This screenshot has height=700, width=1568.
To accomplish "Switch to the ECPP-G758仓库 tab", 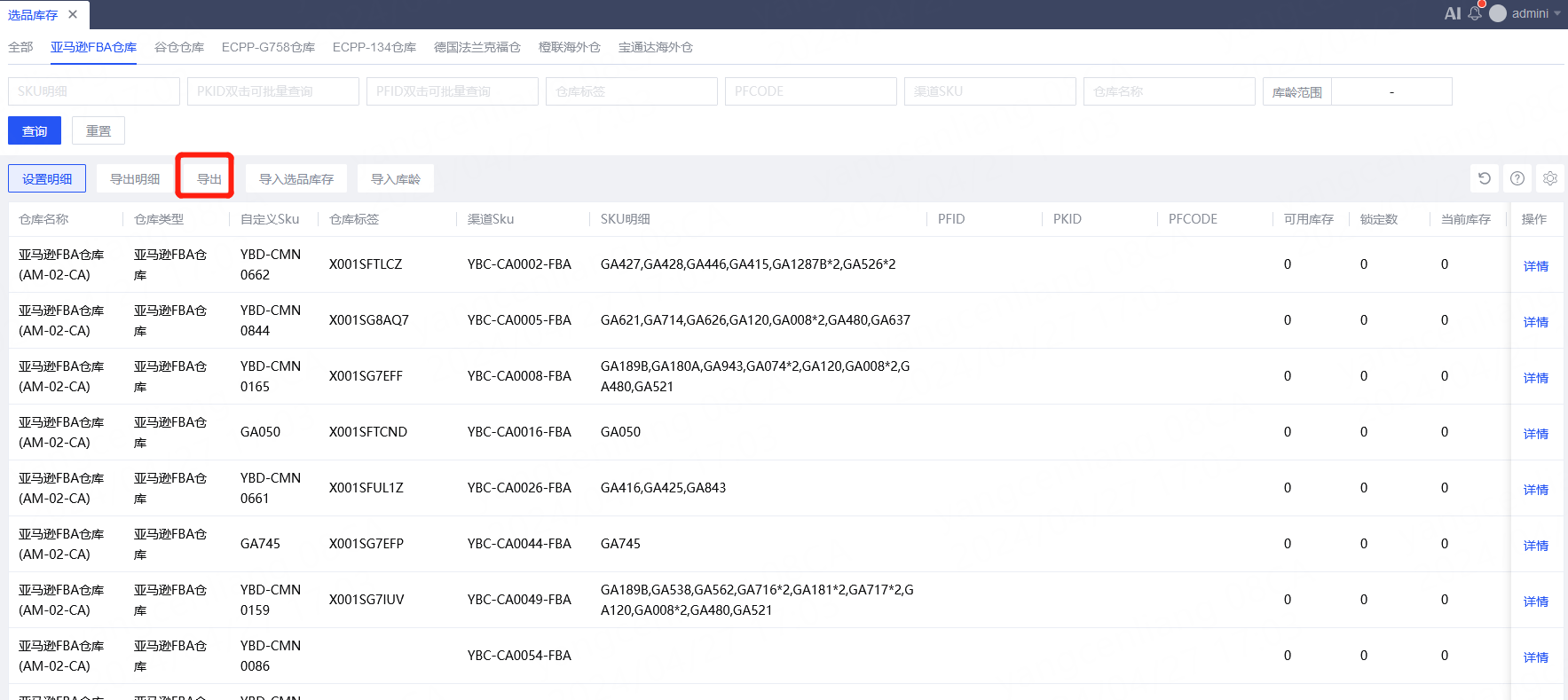I will 268,47.
